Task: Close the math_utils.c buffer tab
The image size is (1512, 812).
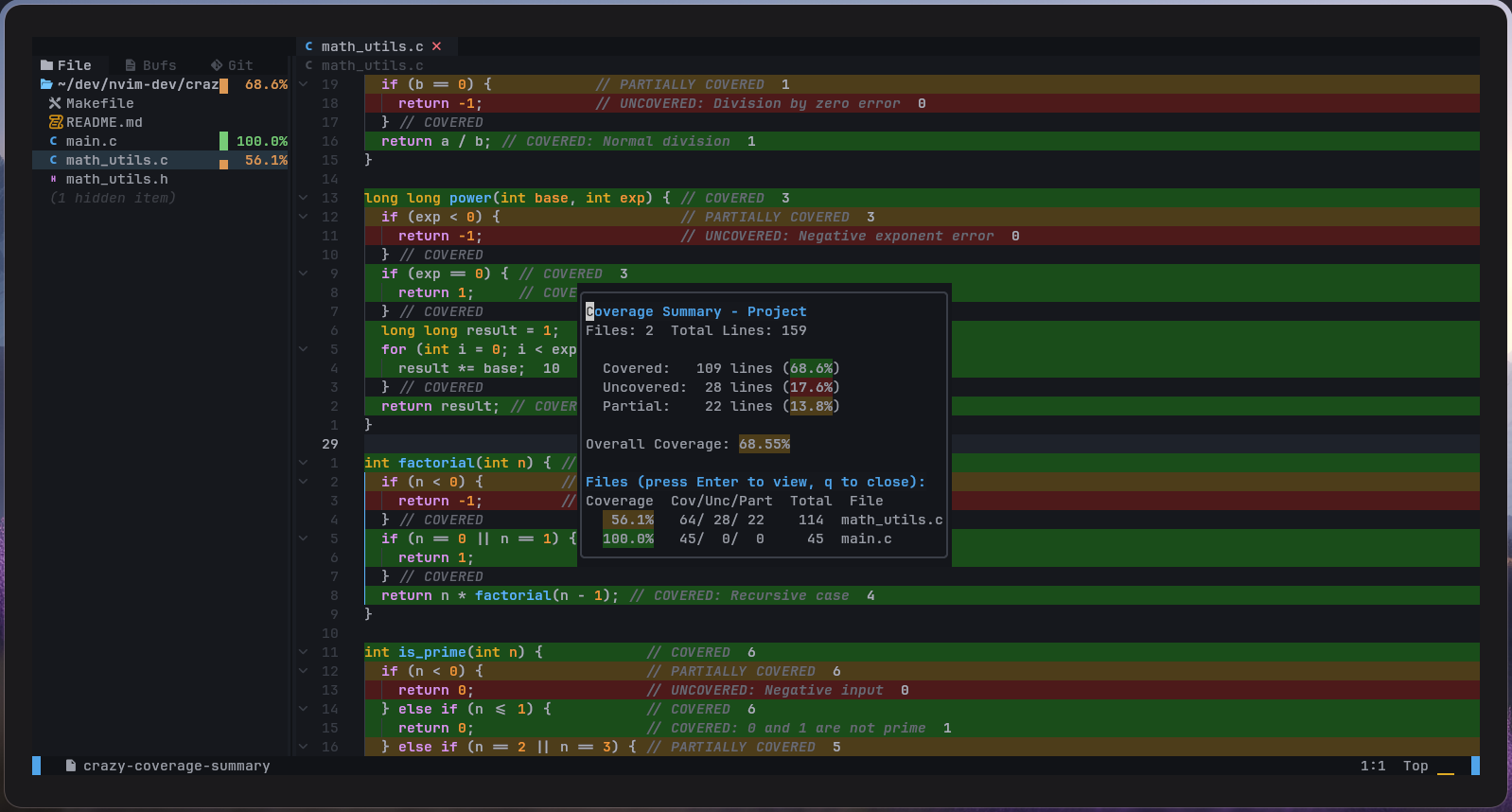Action: coord(436,46)
